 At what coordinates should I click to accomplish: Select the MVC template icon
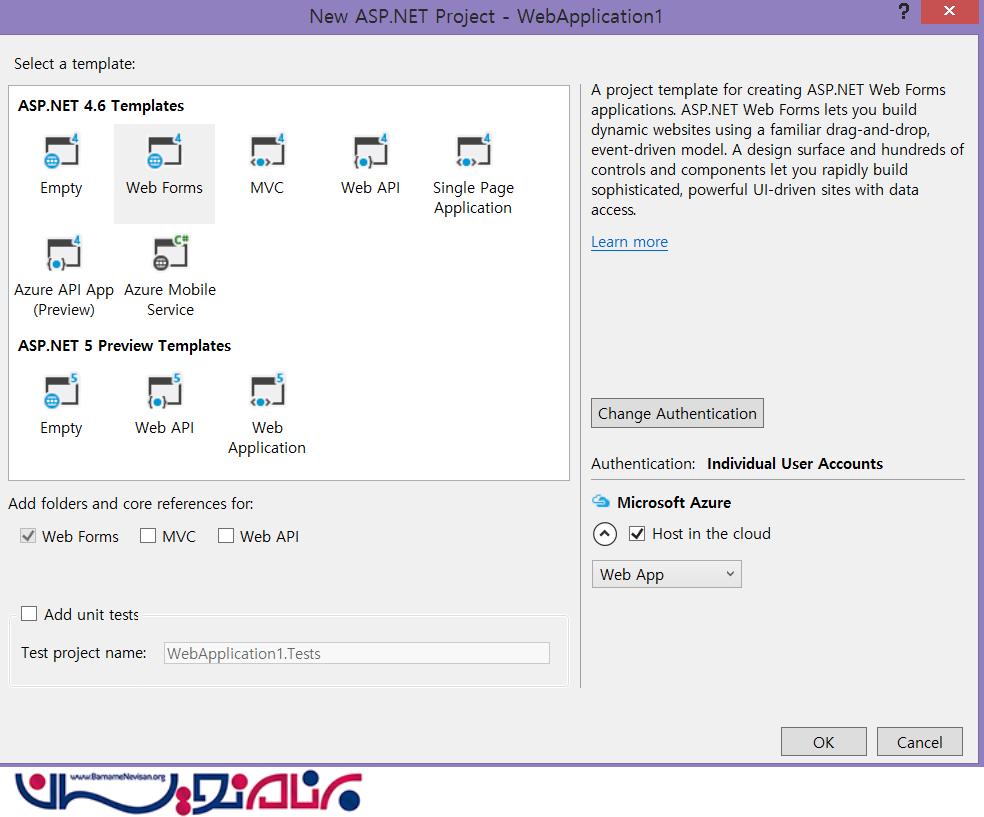[x=267, y=151]
